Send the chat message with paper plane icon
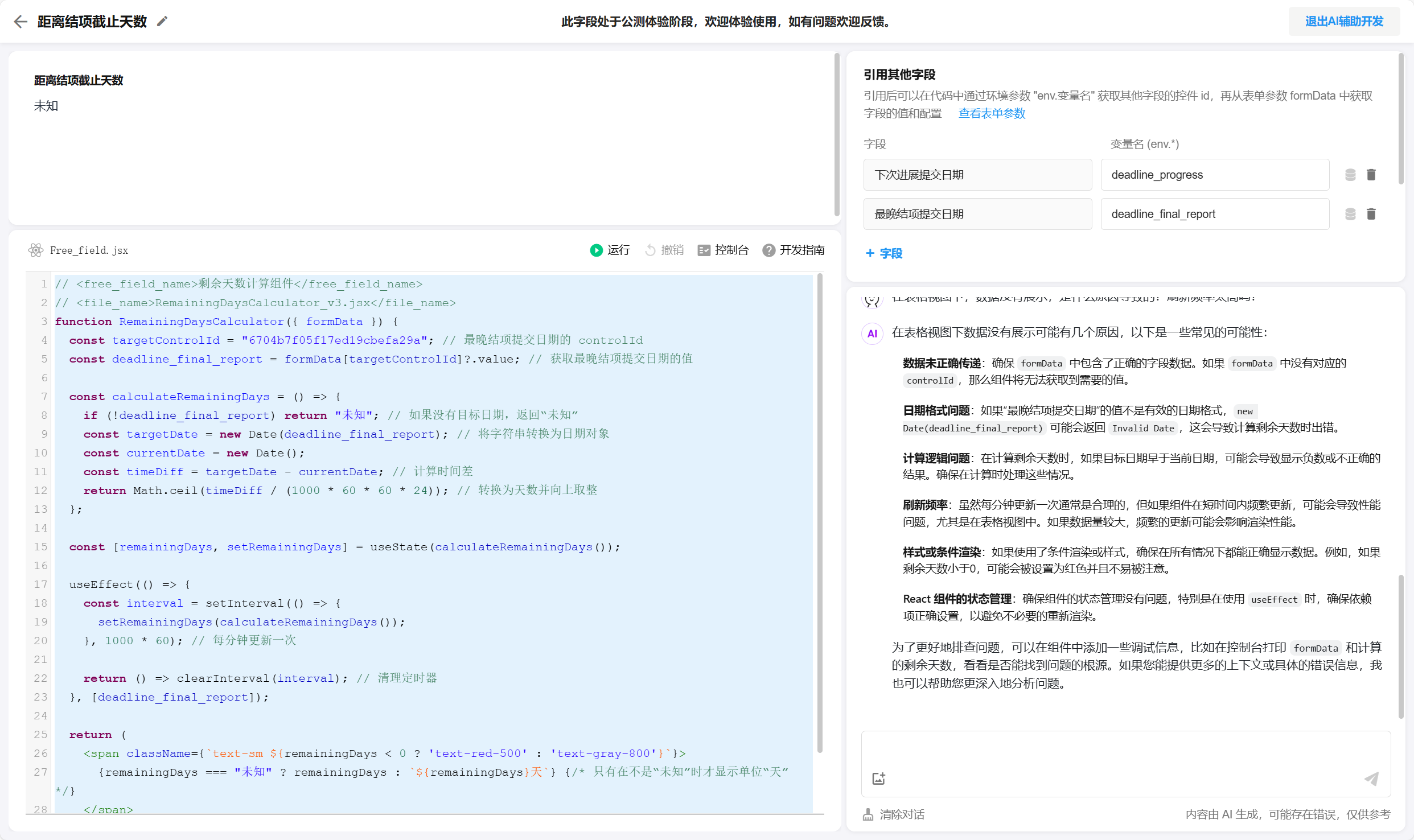This screenshot has width=1414, height=840. (1372, 779)
